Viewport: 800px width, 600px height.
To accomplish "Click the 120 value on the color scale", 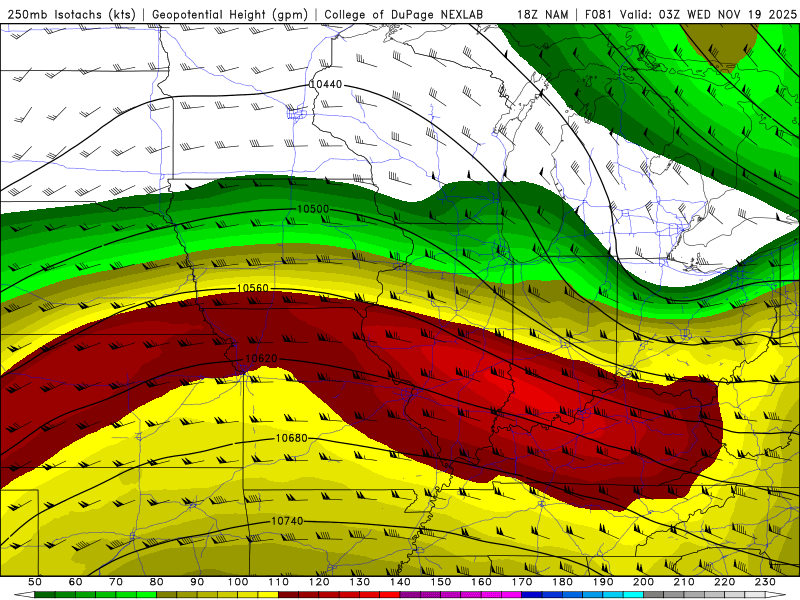I will click(x=319, y=582).
